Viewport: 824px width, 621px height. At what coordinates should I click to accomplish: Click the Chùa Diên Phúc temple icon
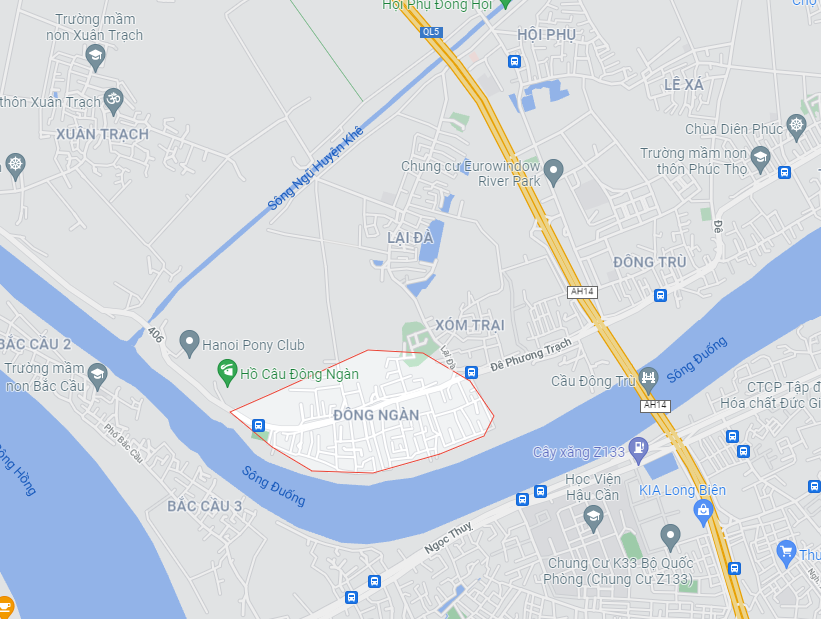coord(797,127)
